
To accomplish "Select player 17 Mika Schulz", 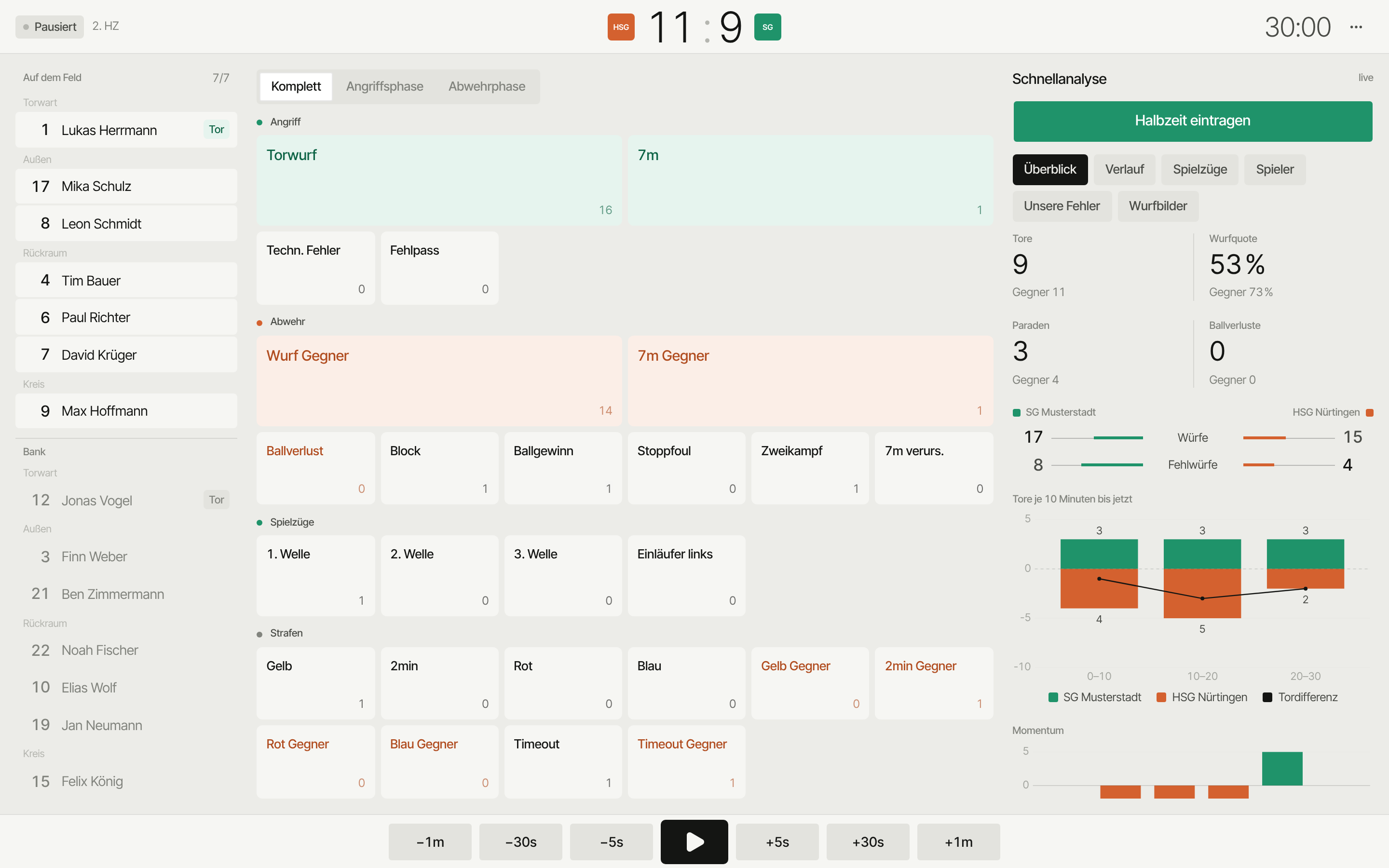I will point(126,186).
